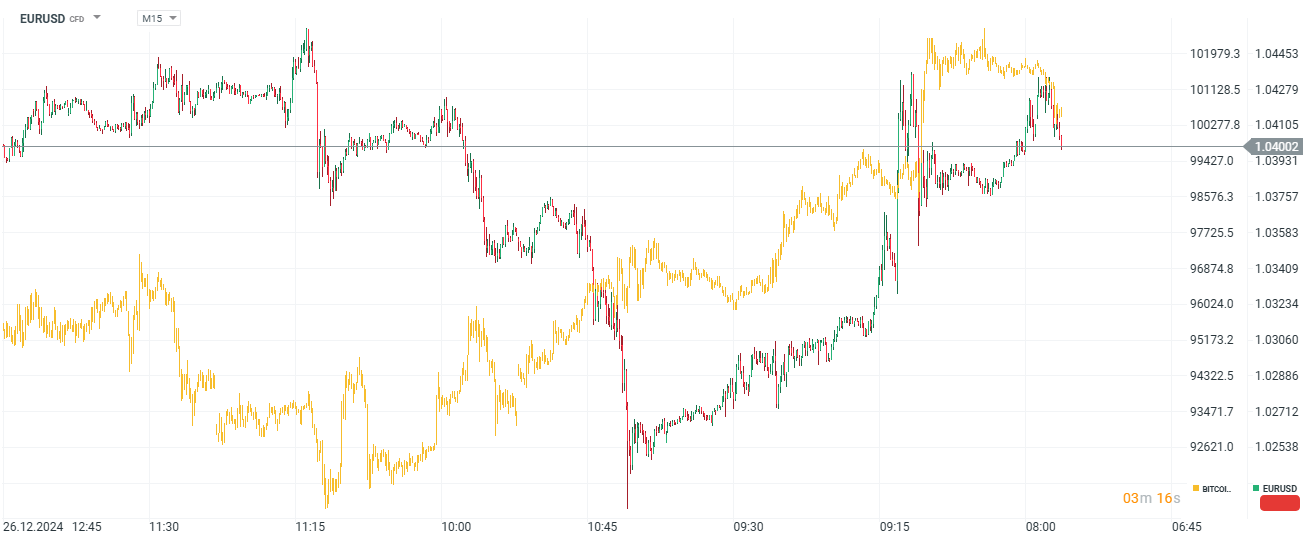Screen dimensions: 1315x544
Task: Select the 26.12.2024 12:45 date label
Action: pyautogui.click(x=53, y=526)
